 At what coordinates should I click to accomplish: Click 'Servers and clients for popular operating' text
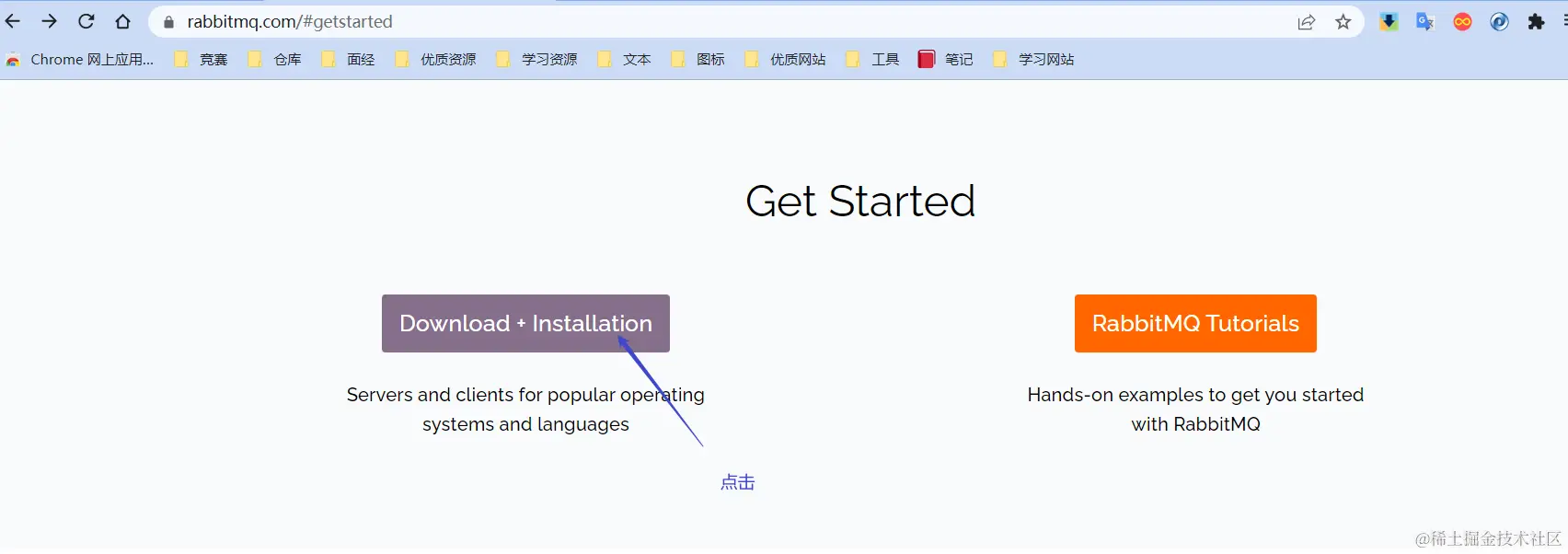pyautogui.click(x=525, y=395)
